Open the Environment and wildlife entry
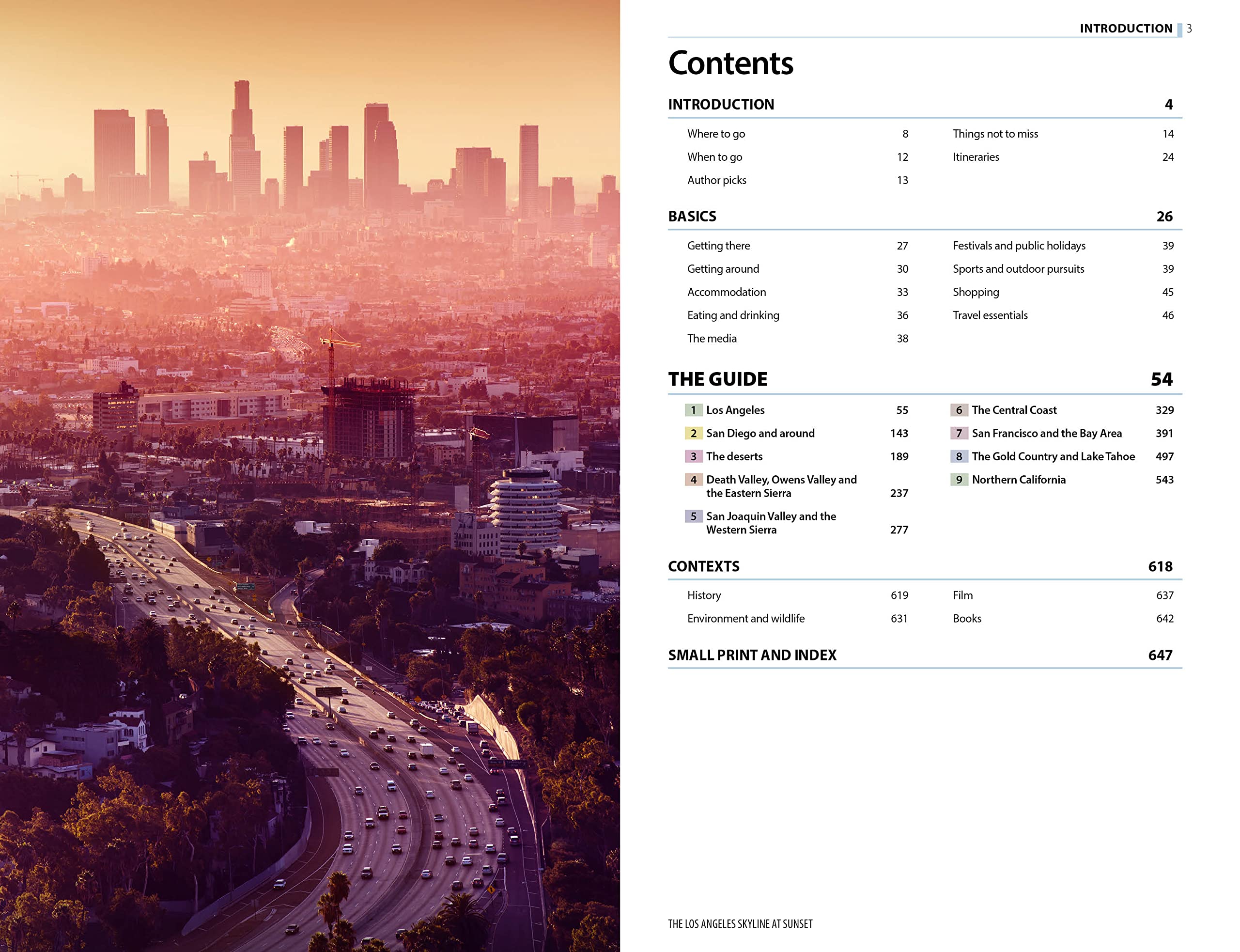 click(745, 618)
